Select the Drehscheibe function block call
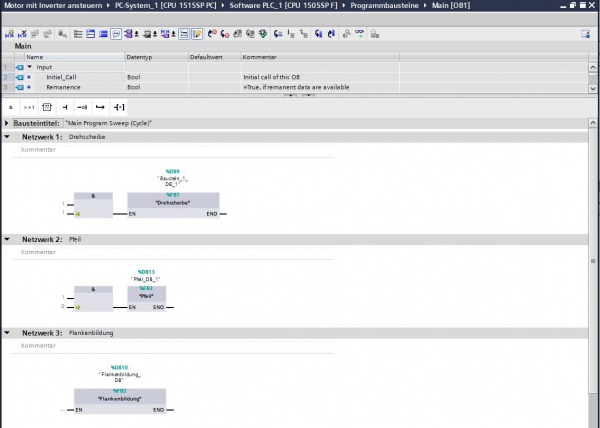 coord(172,201)
